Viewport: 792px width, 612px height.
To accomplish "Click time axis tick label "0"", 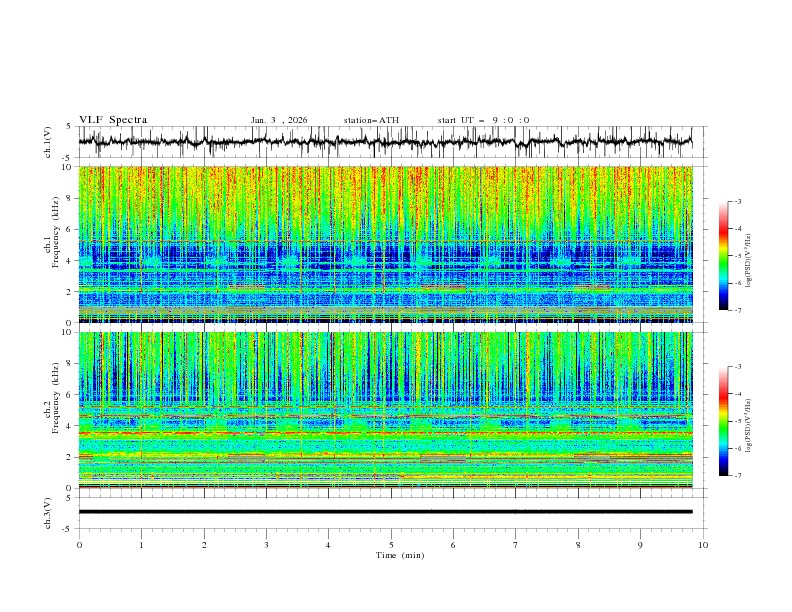I will point(79,545).
